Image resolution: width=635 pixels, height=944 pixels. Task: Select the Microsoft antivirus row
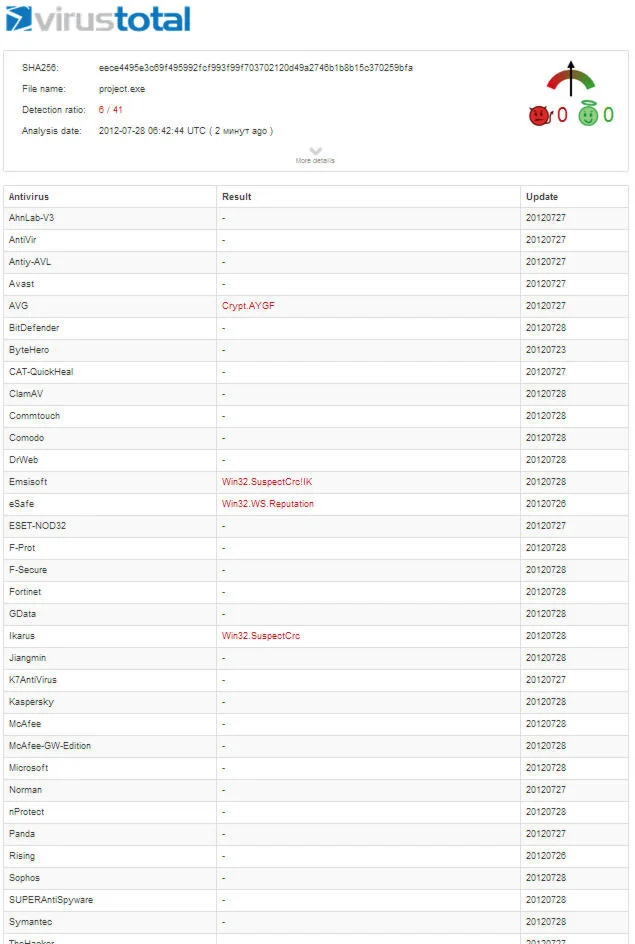pyautogui.click(x=29, y=768)
